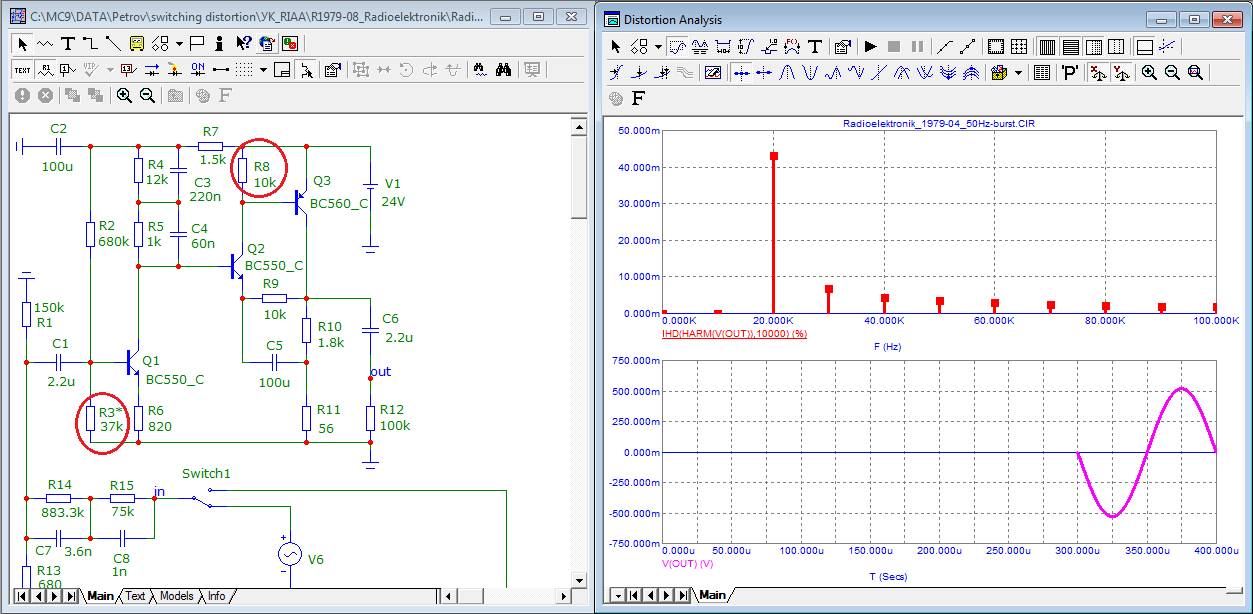
Task: Zoom out in Distortion Analysis plot
Action: click(1171, 72)
